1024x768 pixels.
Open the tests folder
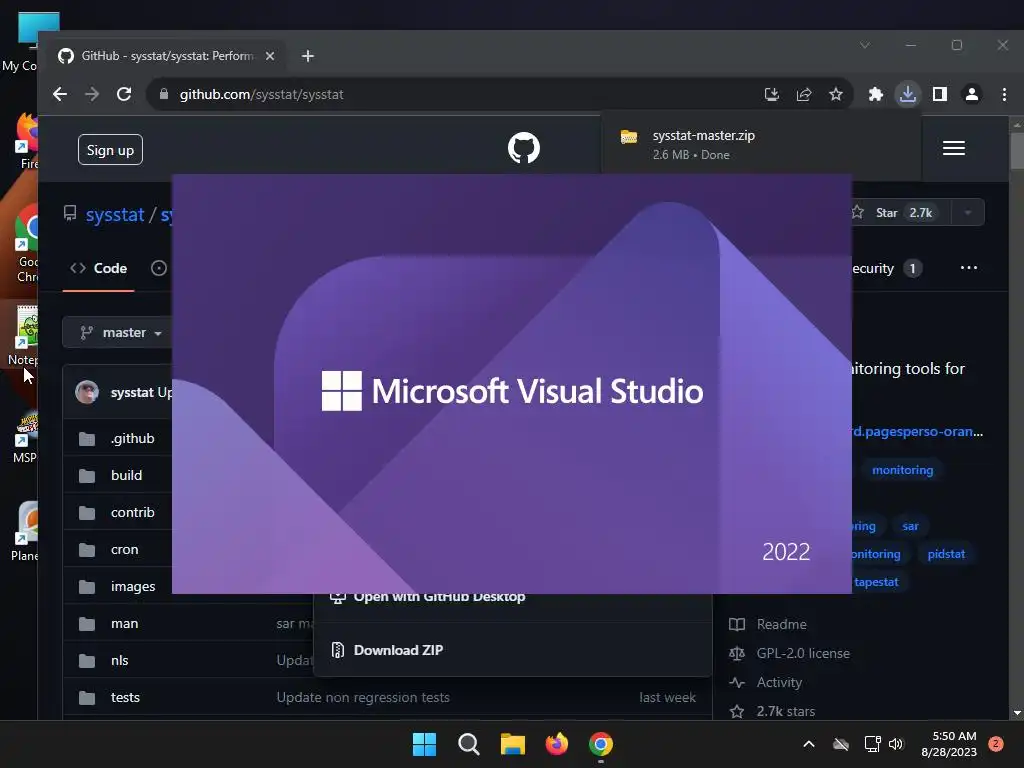[125, 697]
